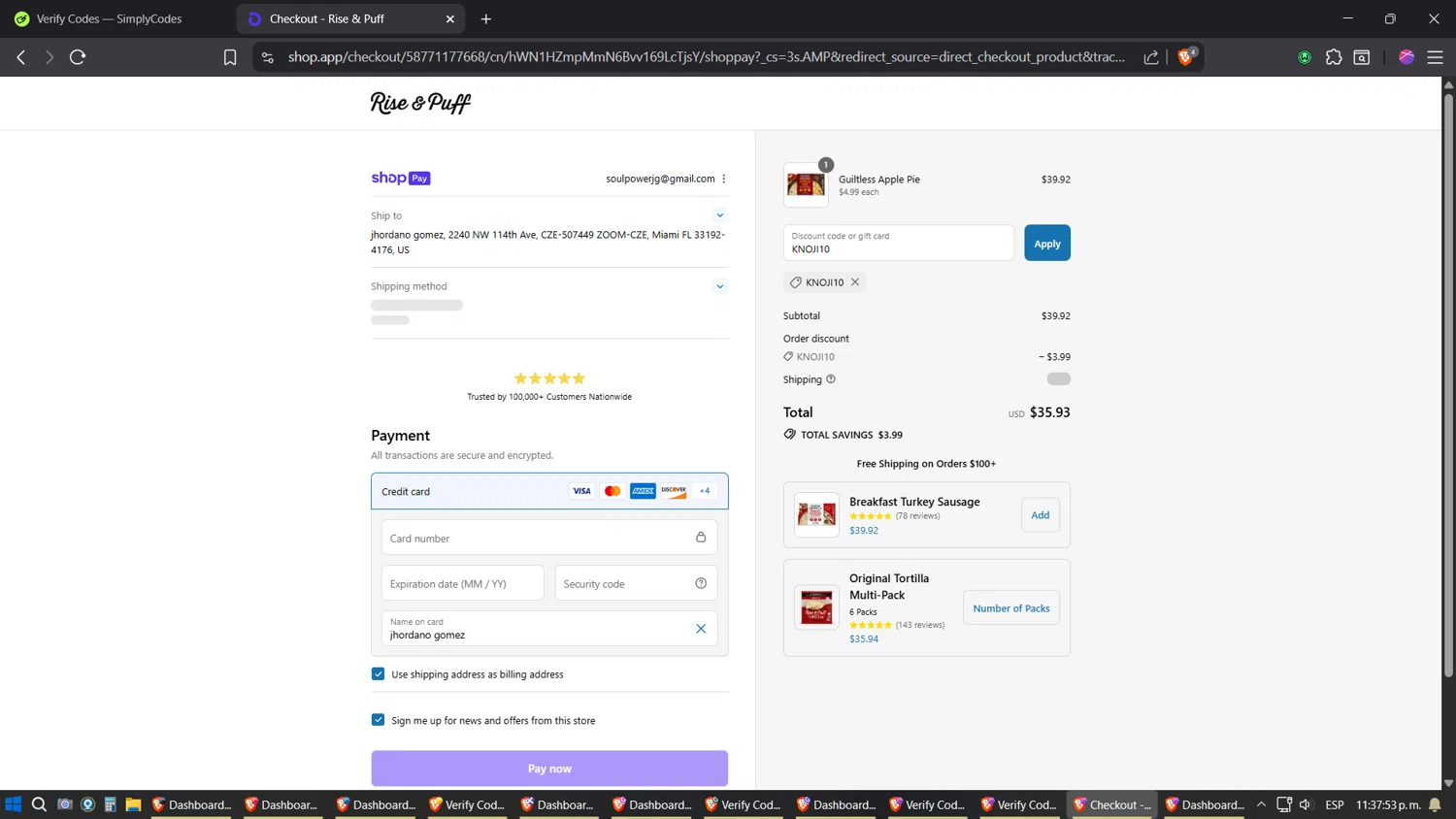Click the share icon in the address bar

click(1151, 57)
